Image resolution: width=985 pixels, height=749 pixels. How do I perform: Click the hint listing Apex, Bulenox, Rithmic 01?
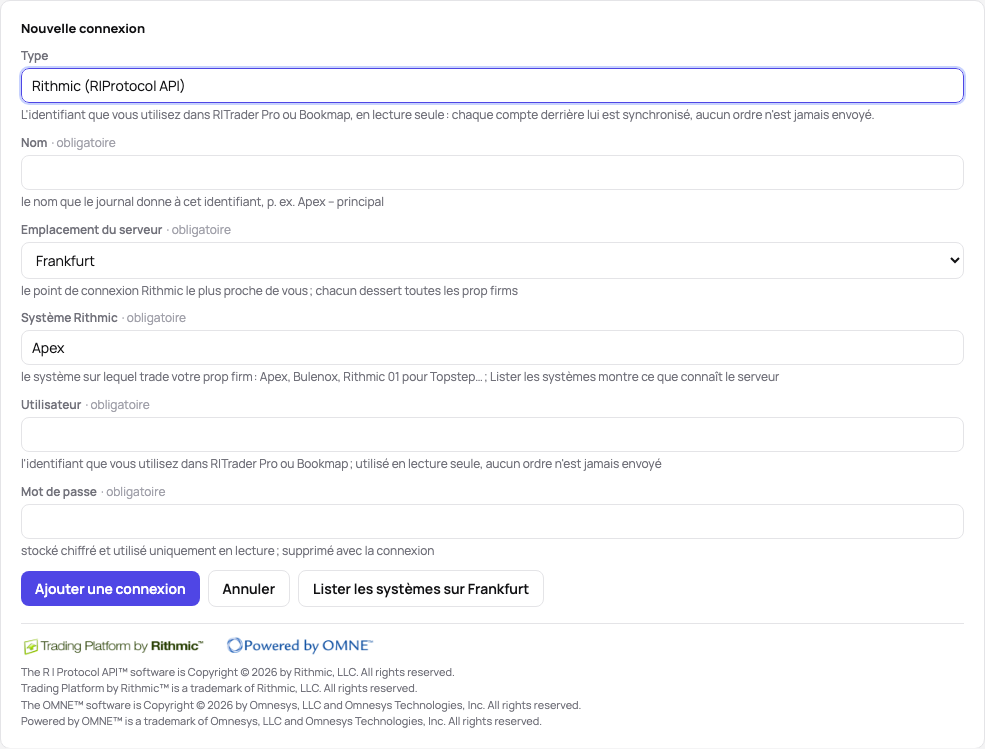point(400,377)
